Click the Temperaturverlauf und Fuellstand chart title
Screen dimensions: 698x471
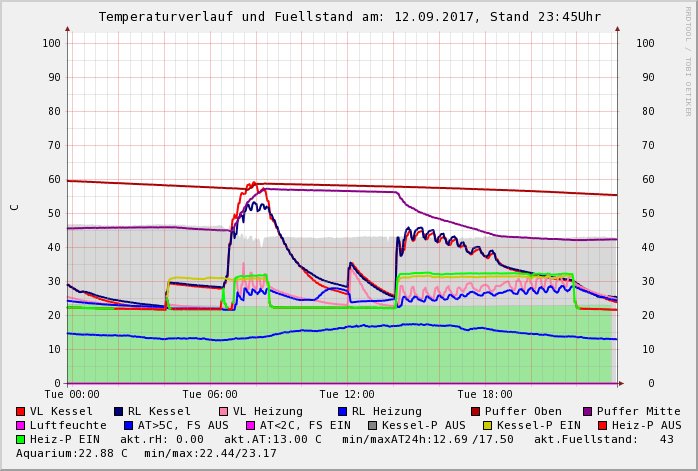click(x=349, y=17)
